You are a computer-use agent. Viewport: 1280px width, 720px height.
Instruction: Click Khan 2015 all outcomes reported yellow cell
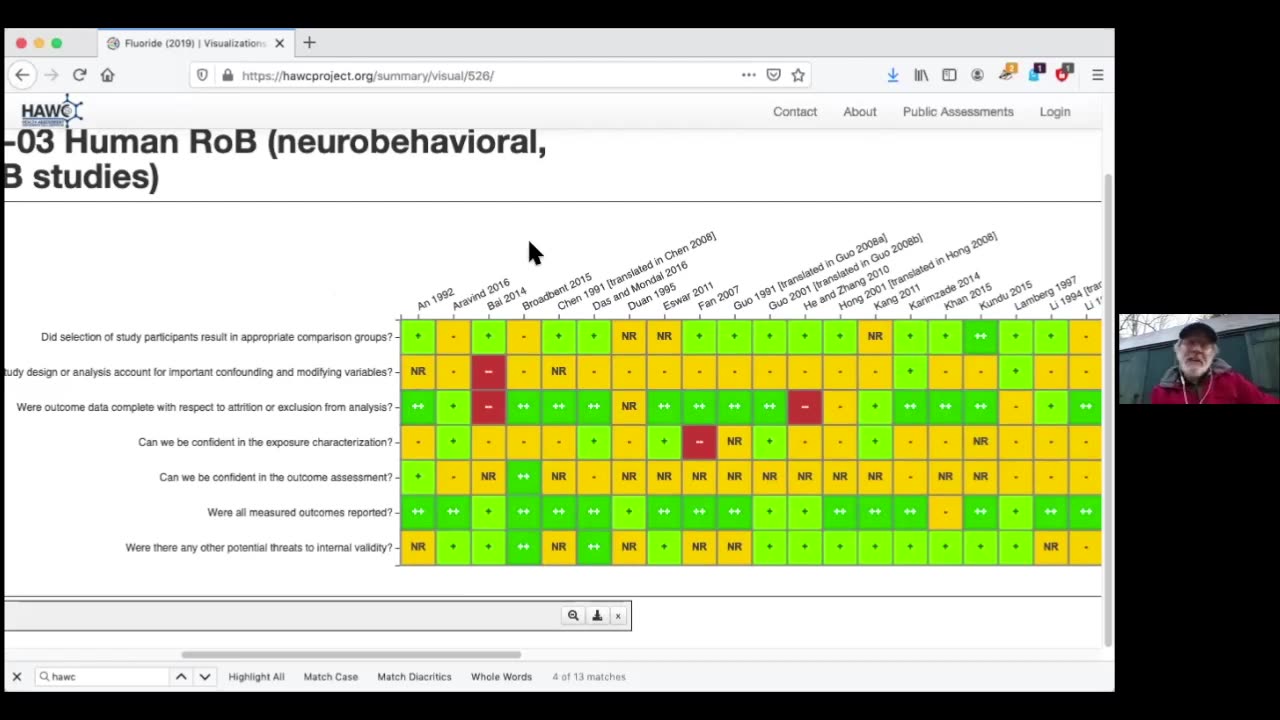coord(945,512)
